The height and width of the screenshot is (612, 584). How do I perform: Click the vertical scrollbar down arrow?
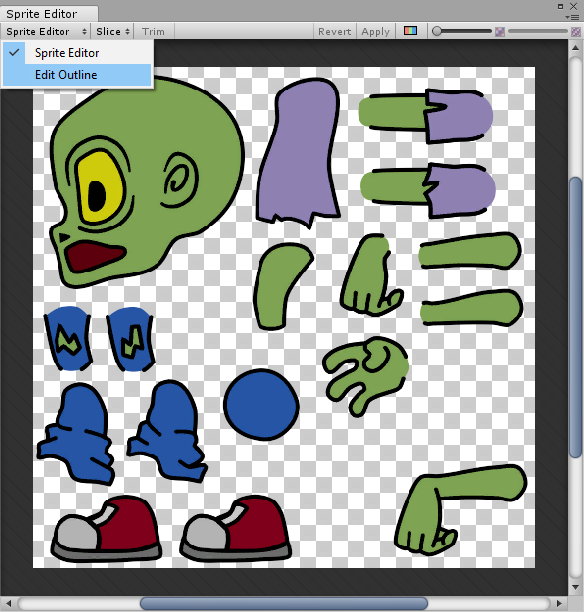(575, 587)
